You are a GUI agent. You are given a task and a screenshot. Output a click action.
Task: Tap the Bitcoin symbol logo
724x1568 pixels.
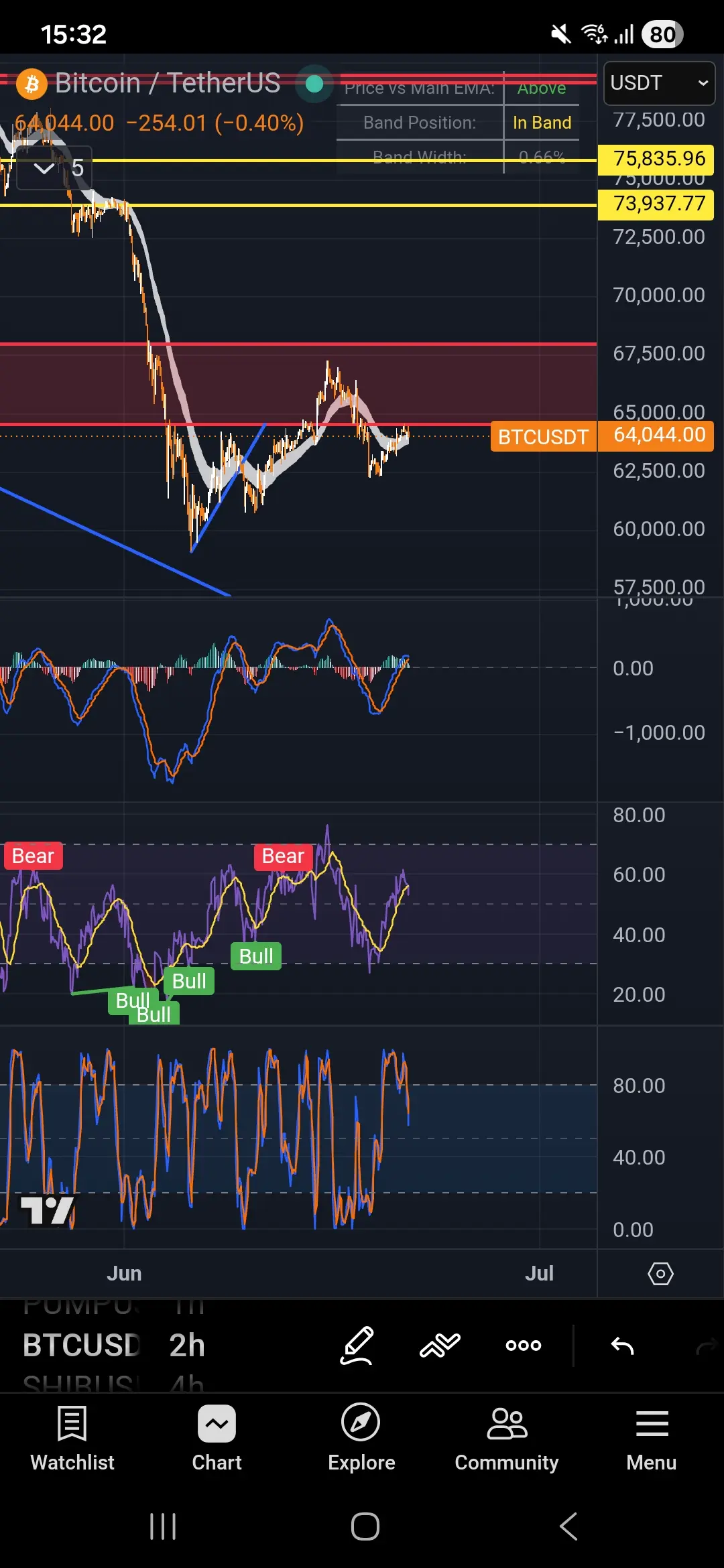32,84
